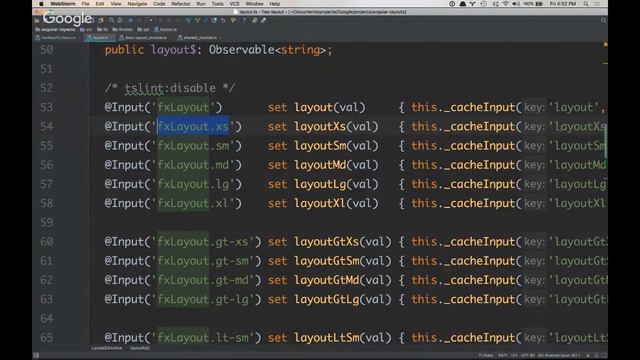640x360 pixels.
Task: Click the Revert/rollback arrow toolbar icon
Action: click(x=223, y=20)
